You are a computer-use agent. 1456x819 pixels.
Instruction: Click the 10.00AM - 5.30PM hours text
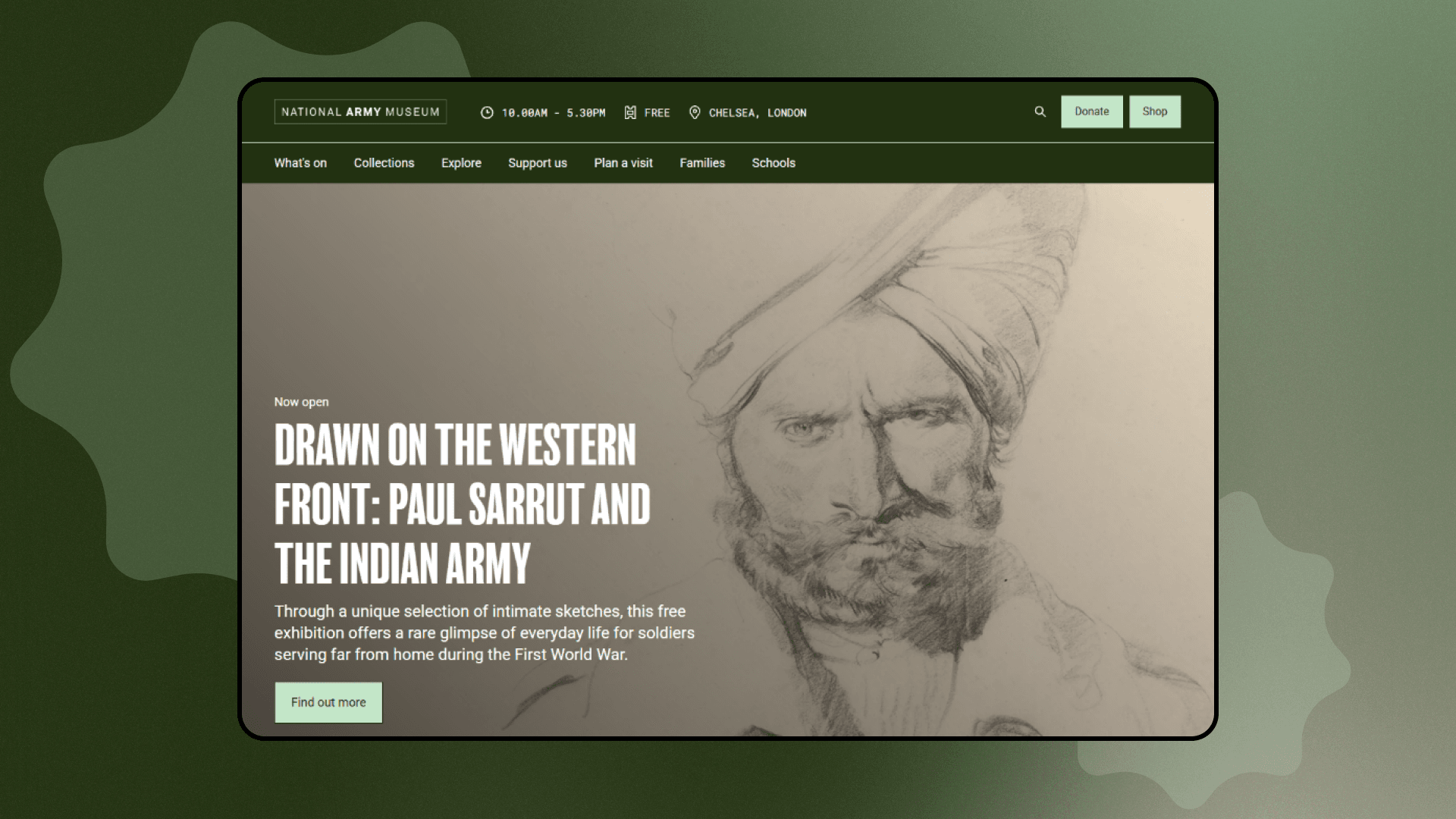pos(554,113)
